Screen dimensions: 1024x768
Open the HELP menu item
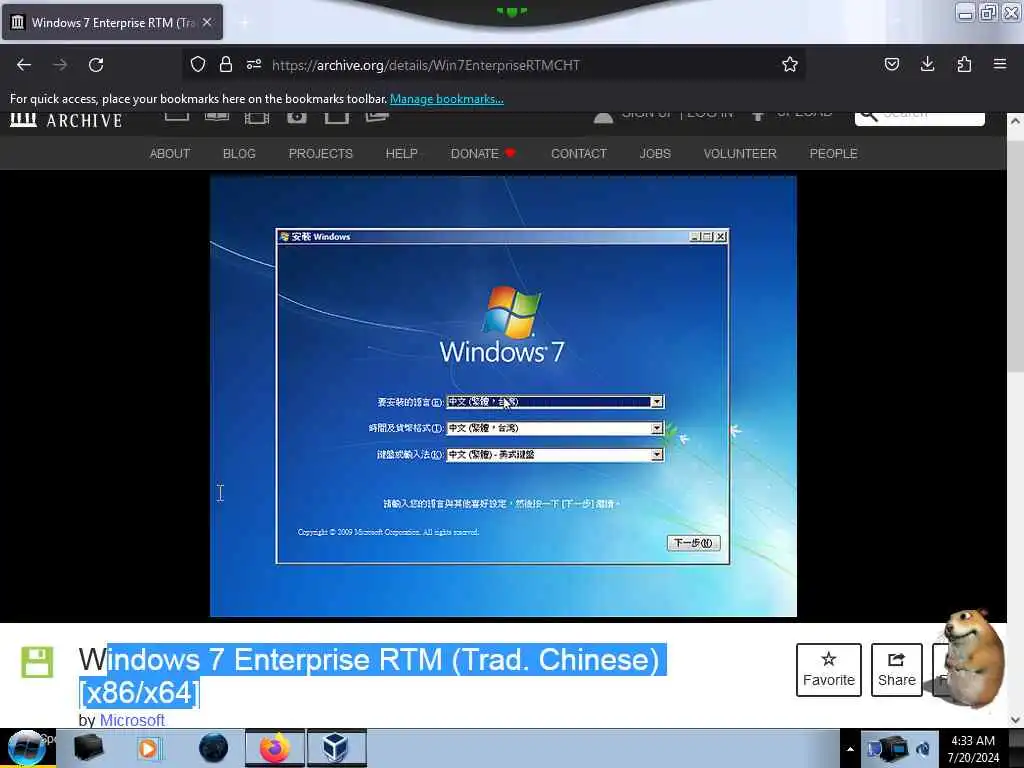click(x=402, y=153)
